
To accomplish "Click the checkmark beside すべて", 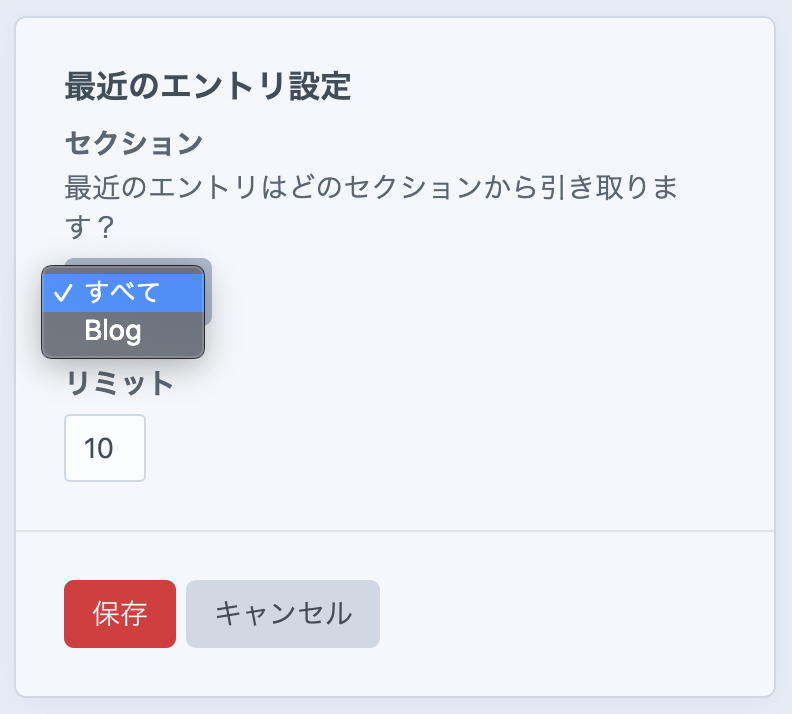I will [x=63, y=292].
